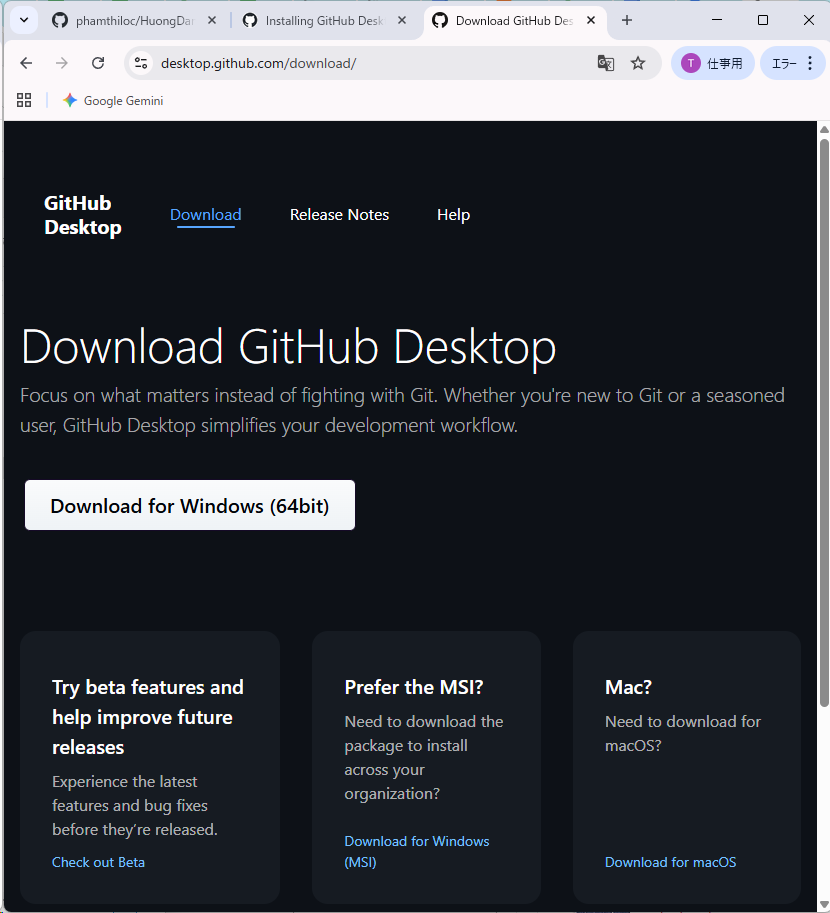The image size is (830, 913).
Task: View site information icon in address bar
Action: (x=141, y=63)
